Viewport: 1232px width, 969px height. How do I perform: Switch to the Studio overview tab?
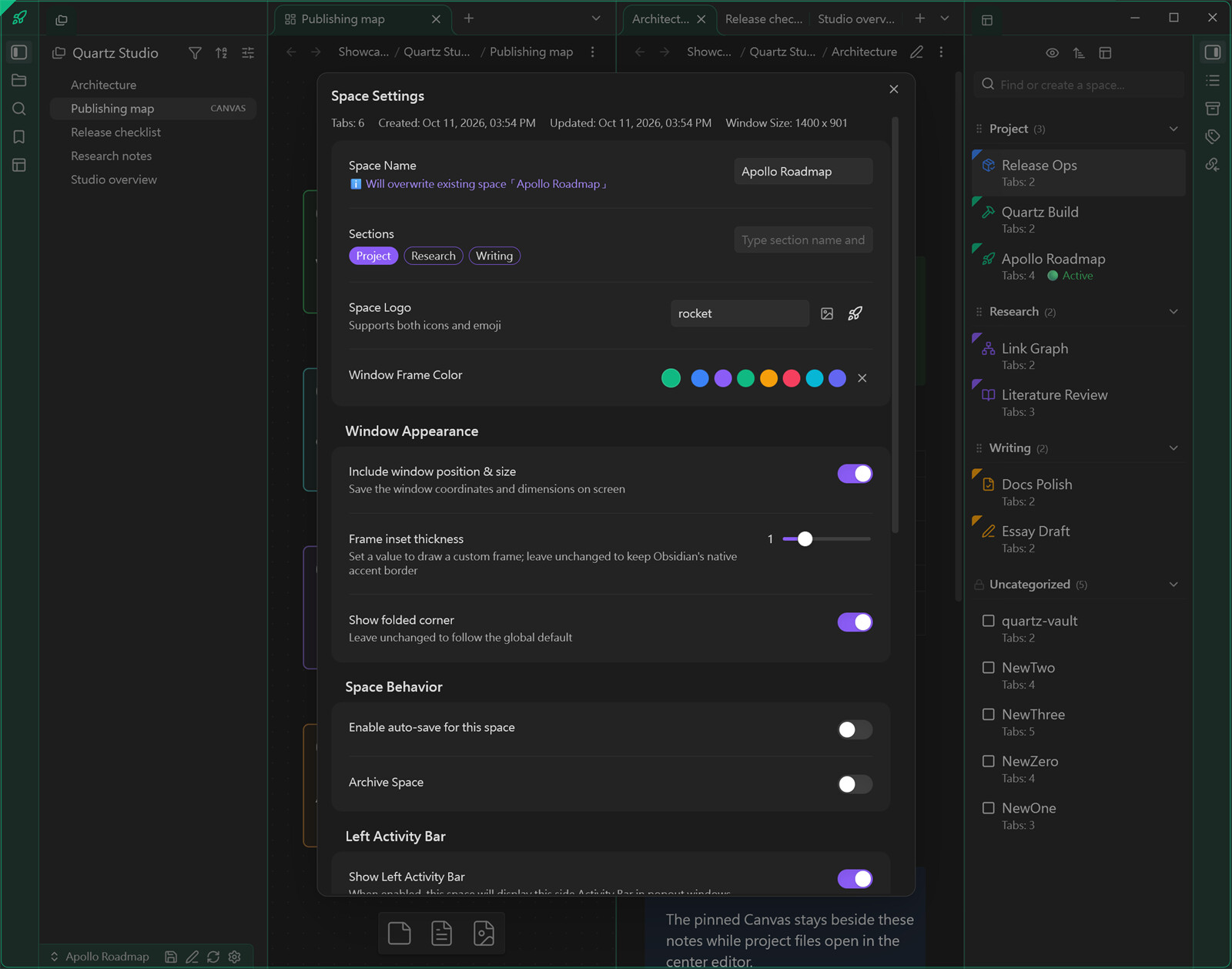[x=856, y=19]
